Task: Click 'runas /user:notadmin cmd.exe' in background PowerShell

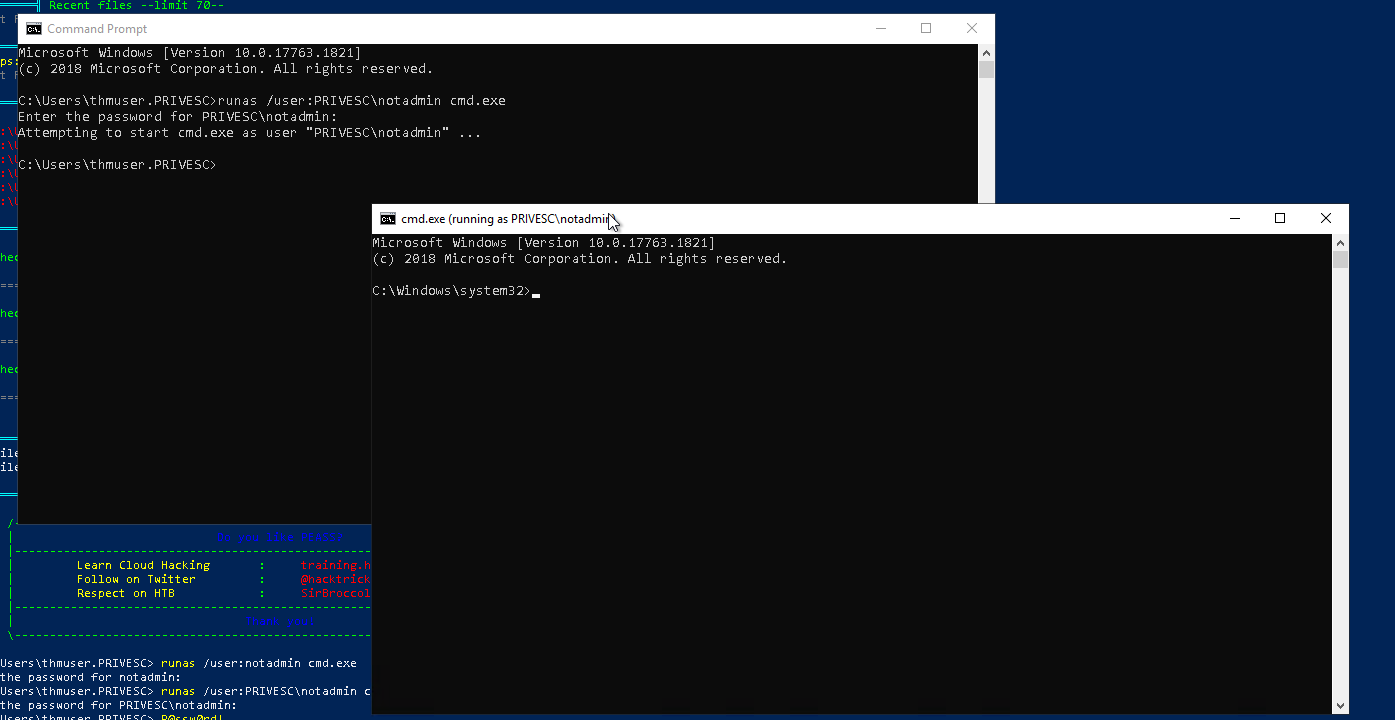Action: click(259, 663)
